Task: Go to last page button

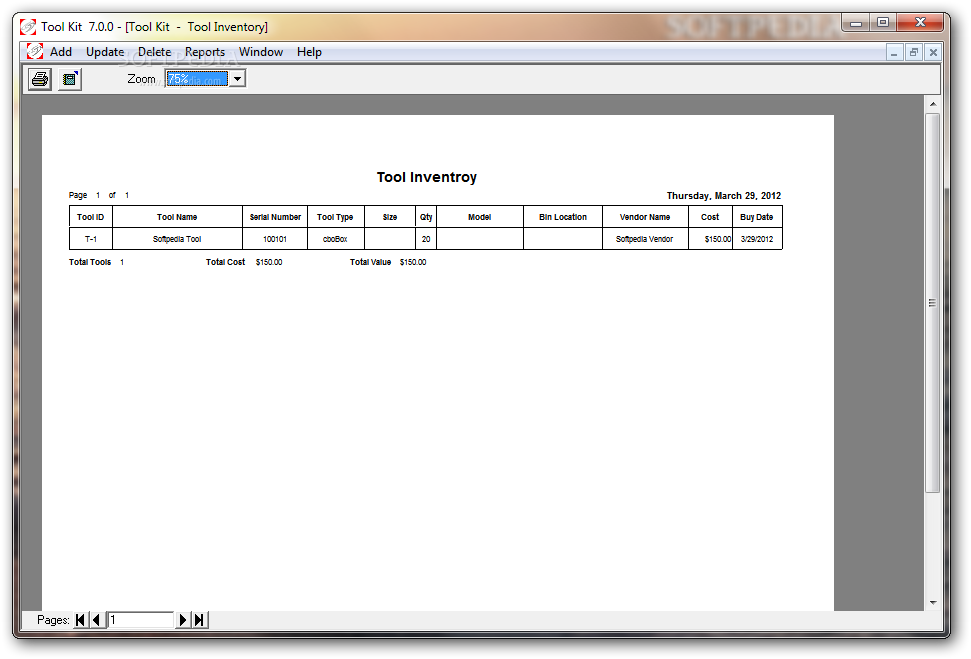Action: tap(199, 620)
